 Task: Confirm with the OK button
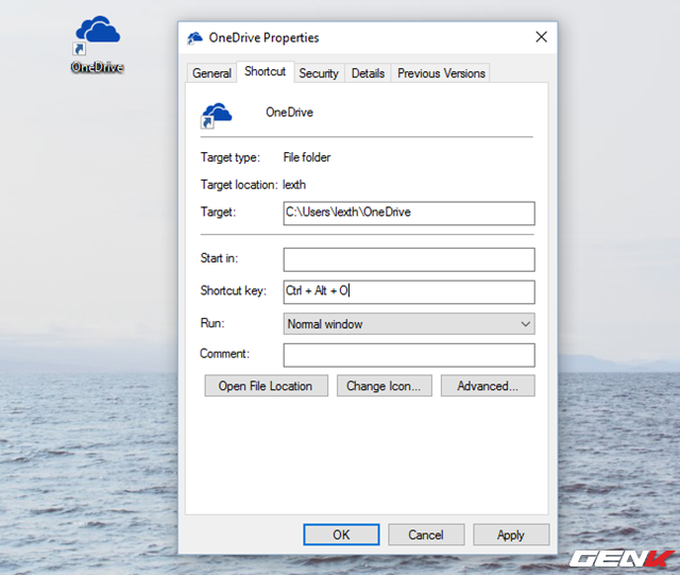coord(341,535)
